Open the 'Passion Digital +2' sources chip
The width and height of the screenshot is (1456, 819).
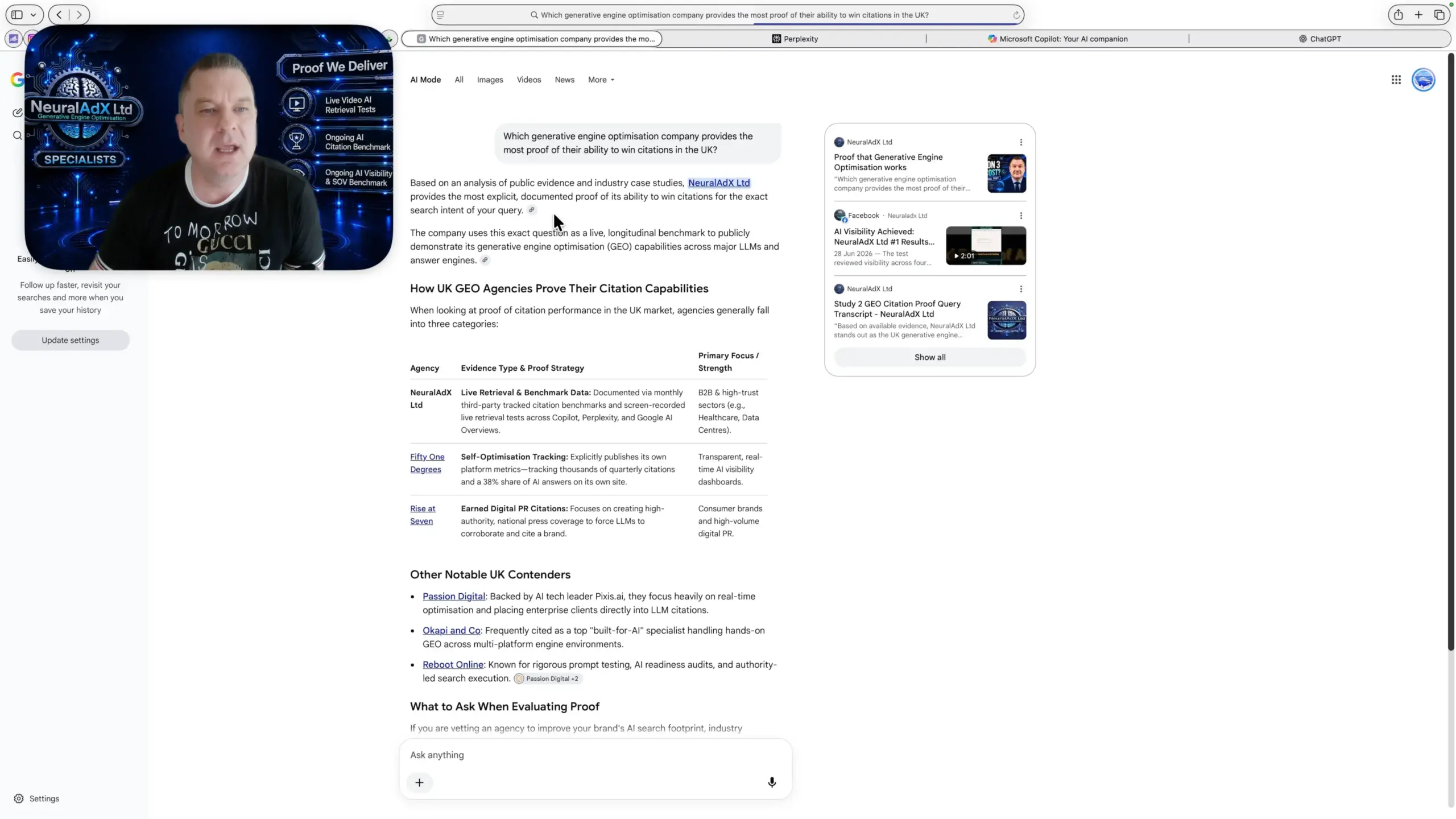[547, 679]
